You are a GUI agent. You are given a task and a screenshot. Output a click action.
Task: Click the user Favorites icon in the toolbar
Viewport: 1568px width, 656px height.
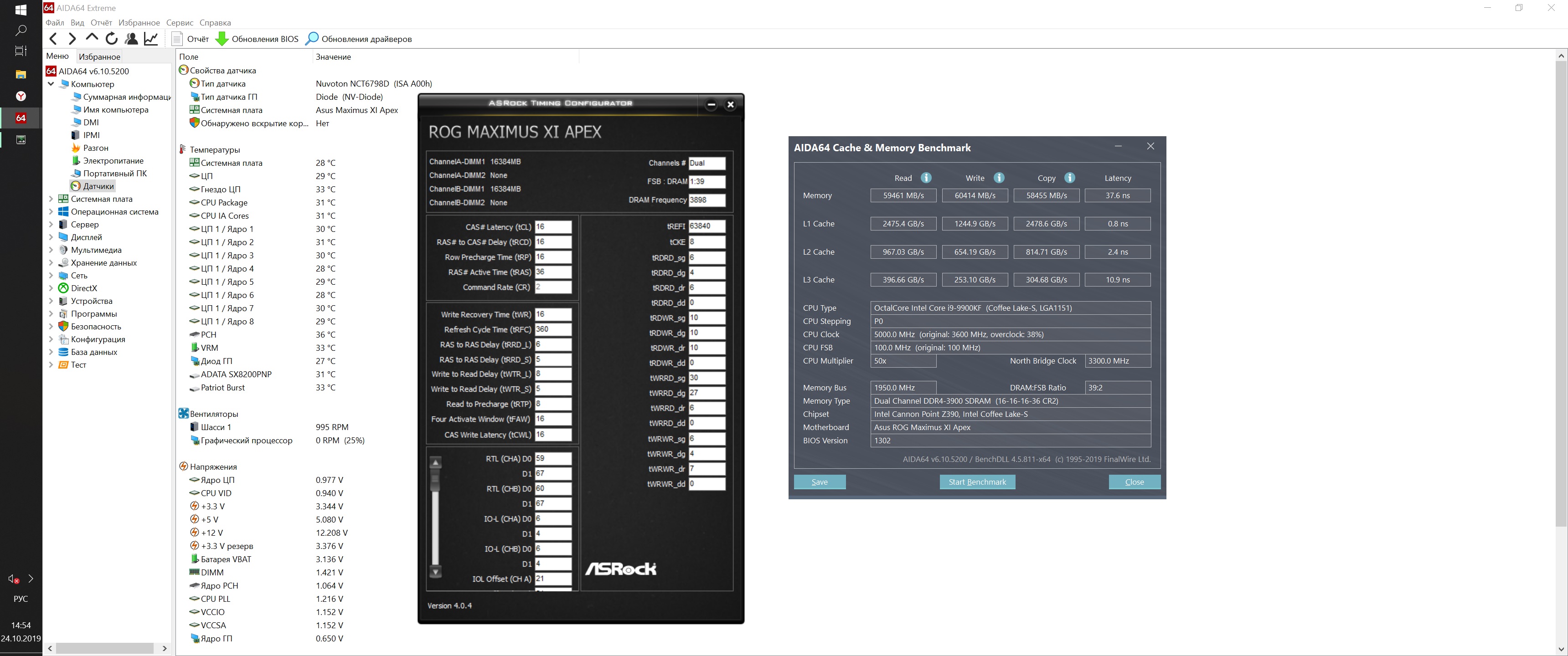pyautogui.click(x=131, y=39)
